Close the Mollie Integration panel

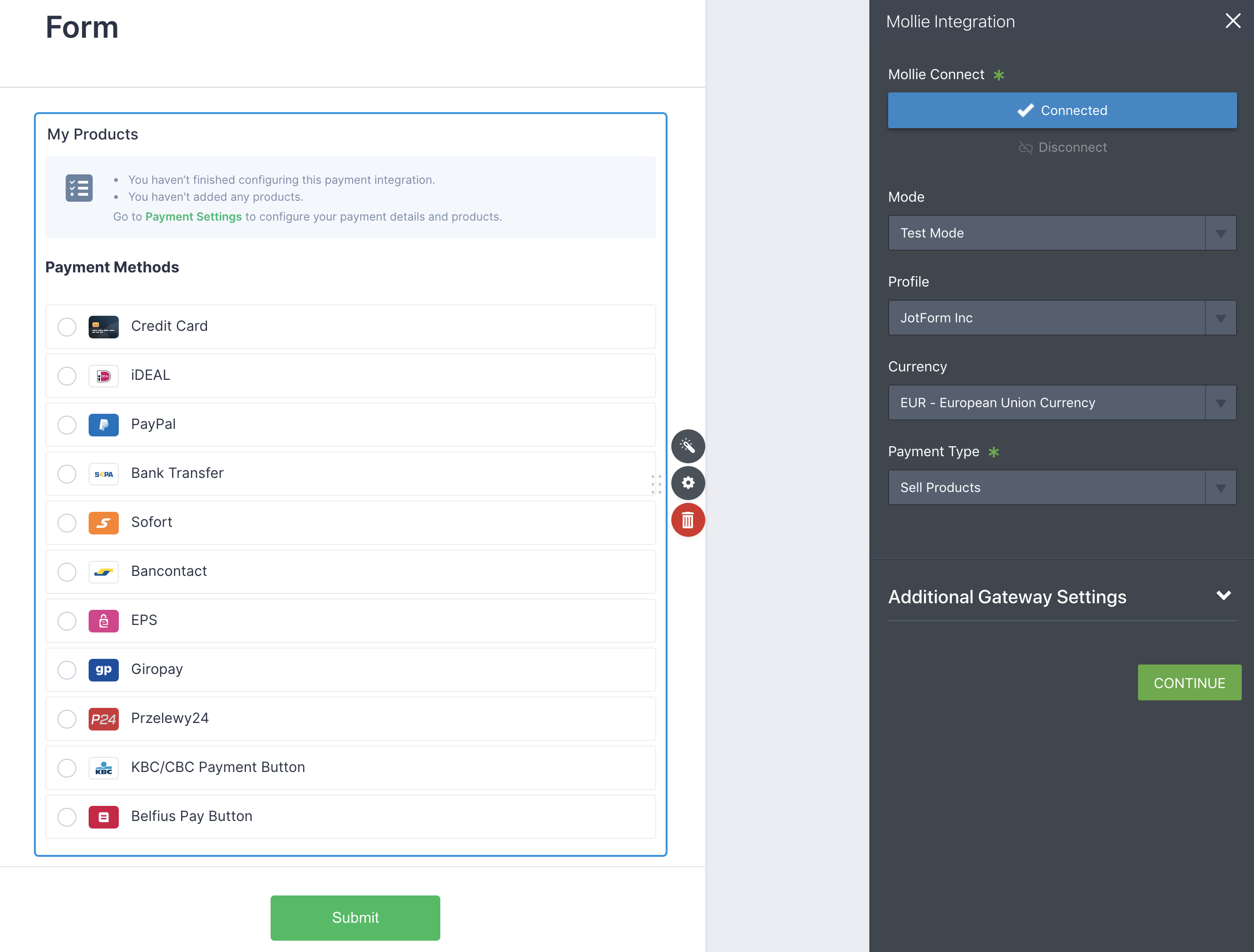tap(1232, 21)
